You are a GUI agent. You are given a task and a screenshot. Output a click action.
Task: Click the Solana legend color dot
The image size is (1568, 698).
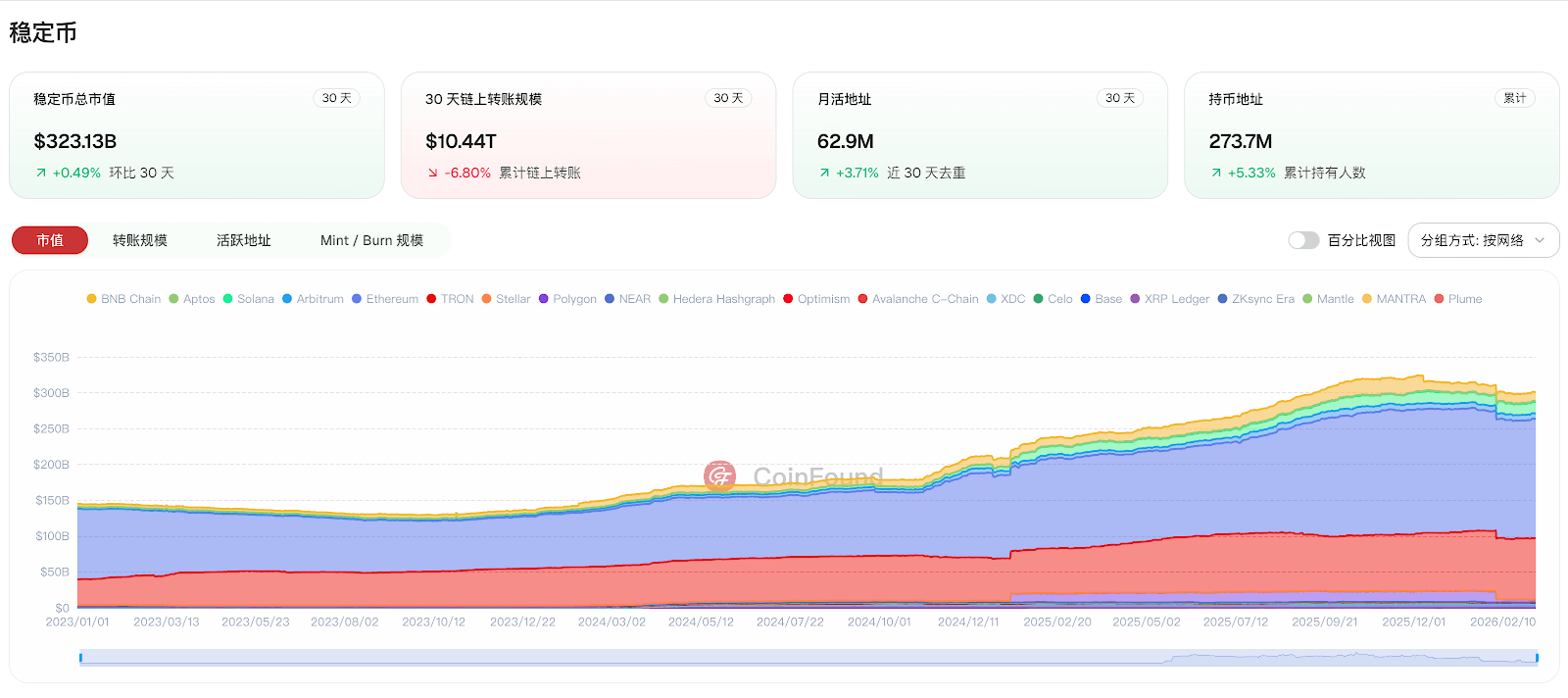coord(227,299)
